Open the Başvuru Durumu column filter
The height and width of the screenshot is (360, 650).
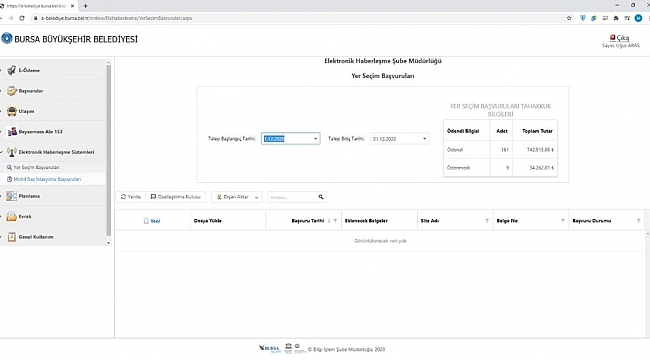(x=639, y=221)
